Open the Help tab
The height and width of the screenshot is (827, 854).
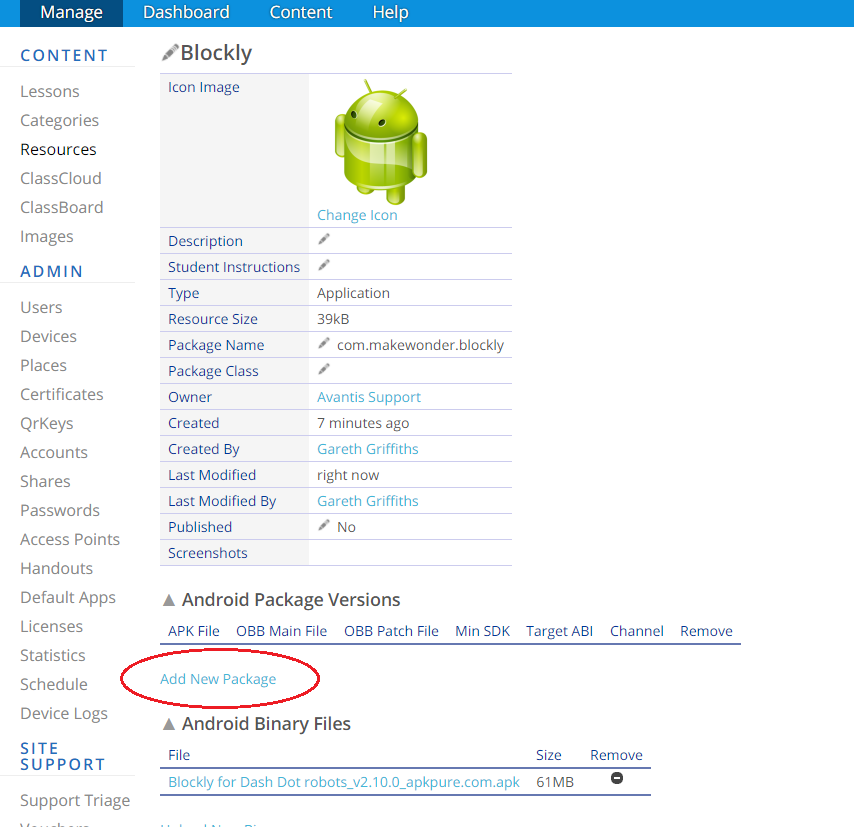click(x=391, y=13)
